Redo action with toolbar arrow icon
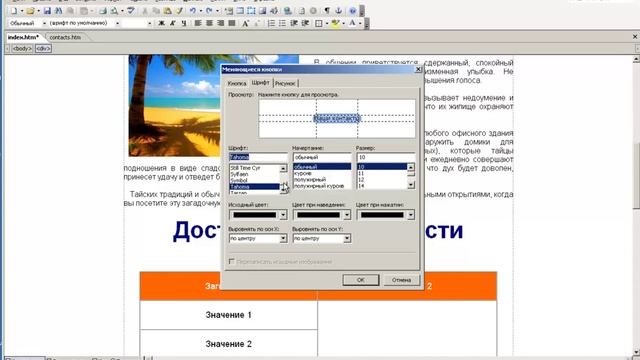The image size is (640, 360). tap(209, 11)
